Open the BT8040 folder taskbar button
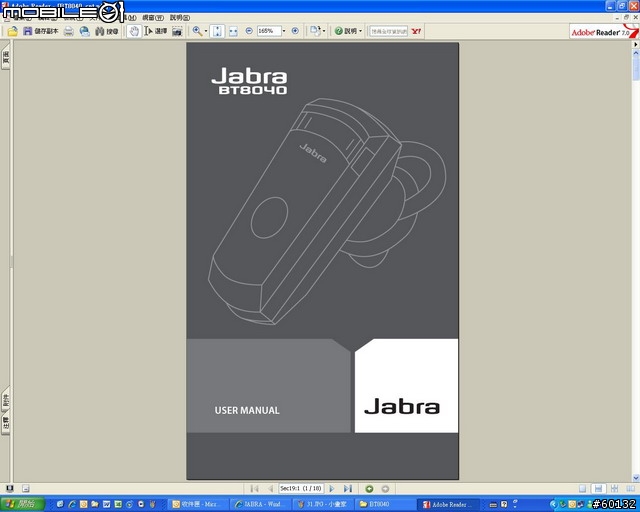The width and height of the screenshot is (640, 512). pos(384,504)
